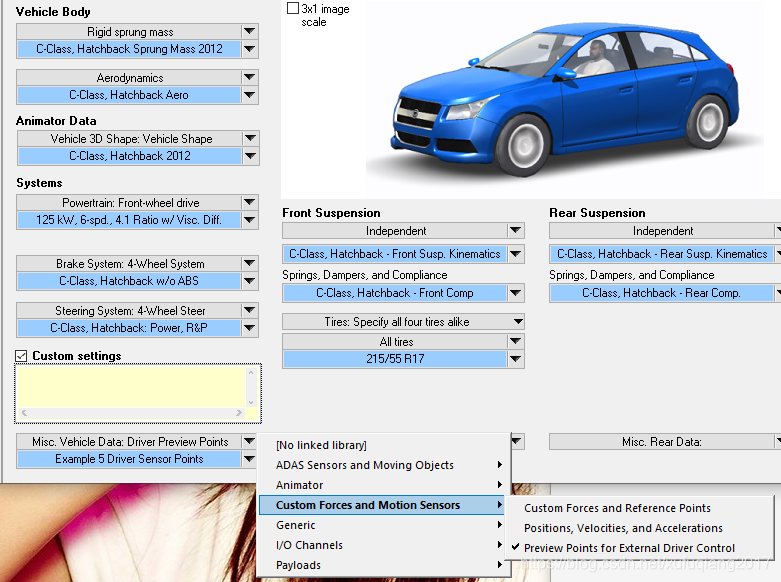Viewport: 781px width, 582px height.
Task: Open dropdown next to Front Susp. Kinematics
Action: point(516,254)
